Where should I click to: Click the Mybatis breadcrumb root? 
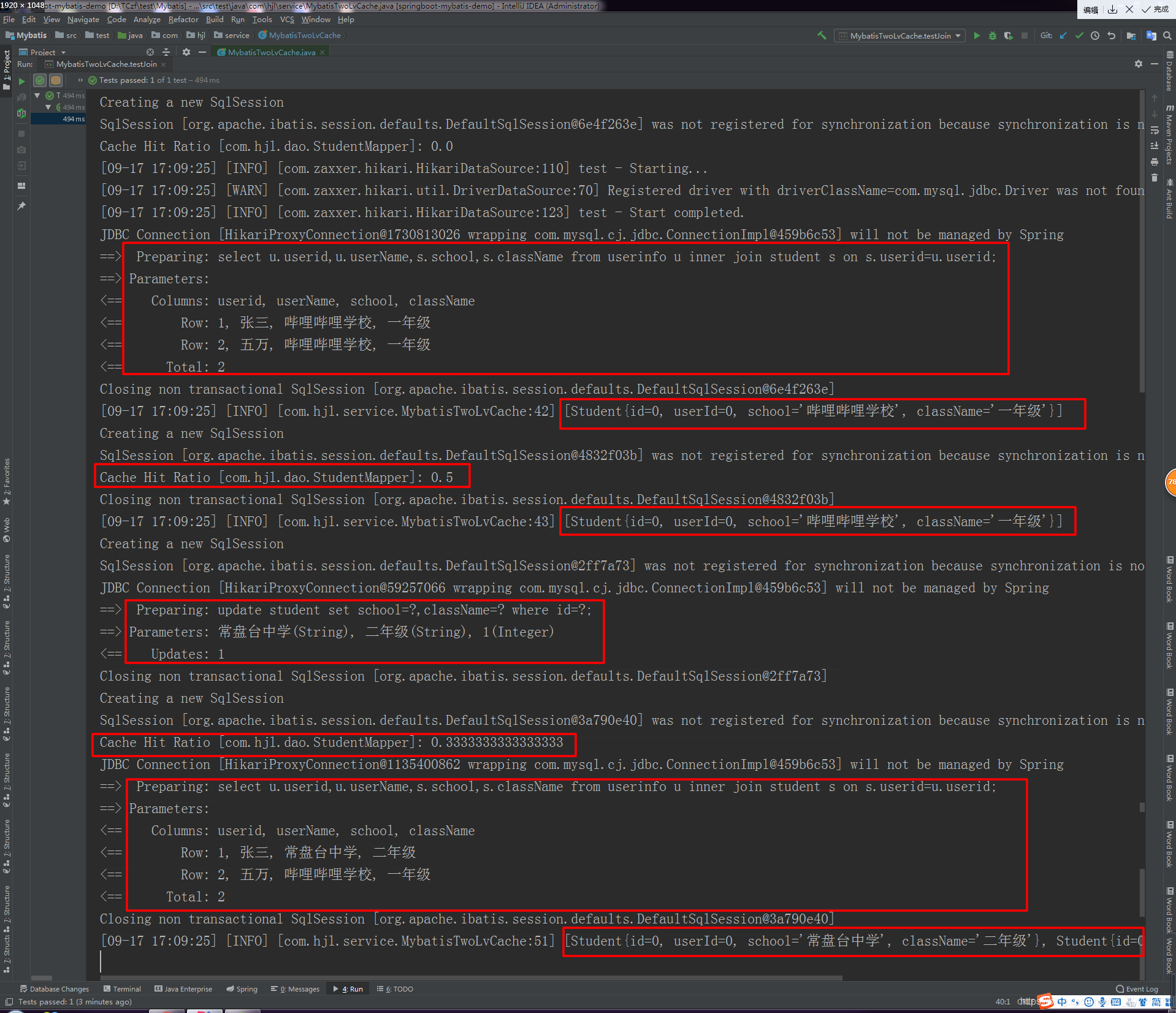[26, 36]
